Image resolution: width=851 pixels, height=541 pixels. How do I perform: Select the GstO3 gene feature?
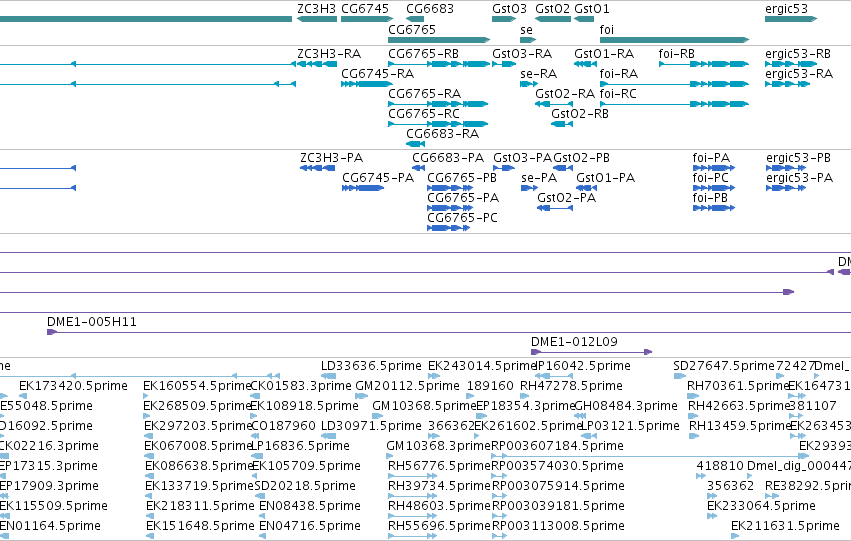pyautogui.click(x=504, y=19)
